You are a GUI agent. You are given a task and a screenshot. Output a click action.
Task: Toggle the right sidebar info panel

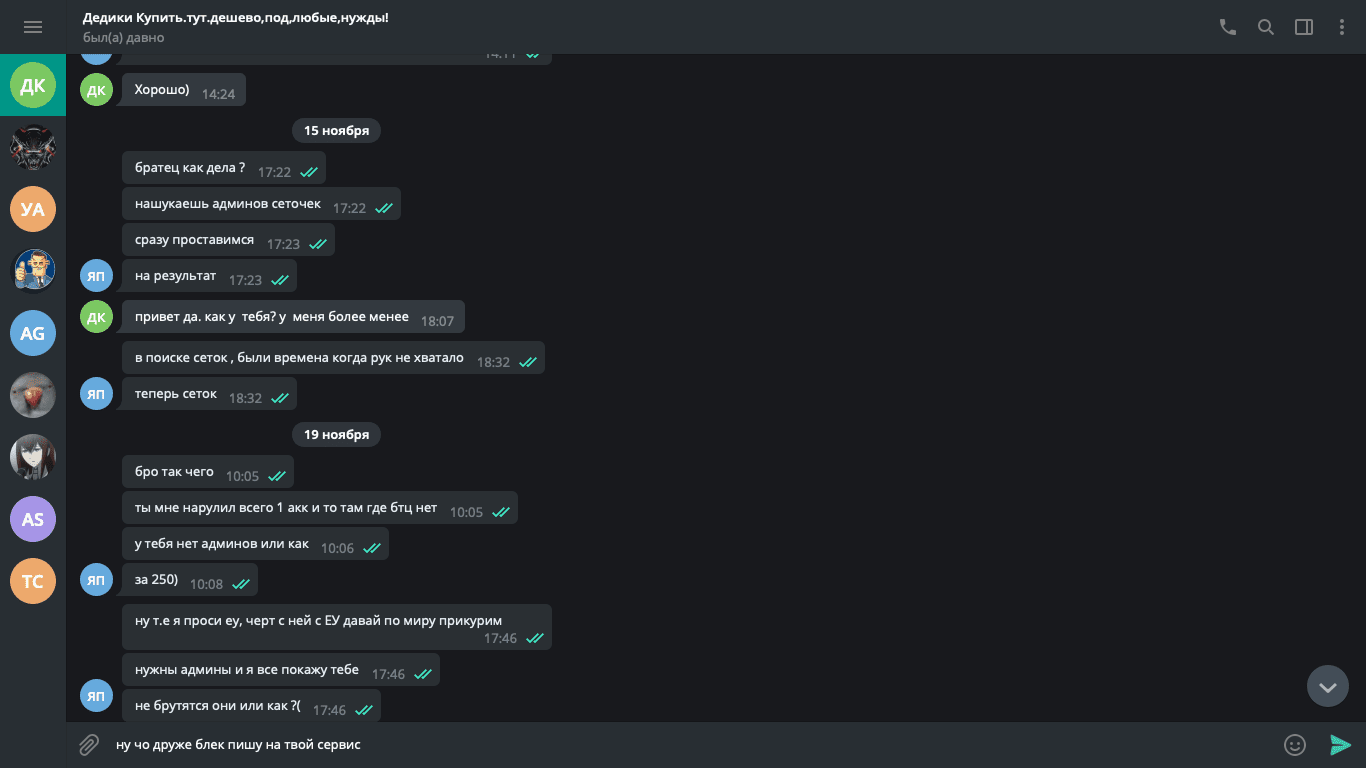pyautogui.click(x=1304, y=27)
